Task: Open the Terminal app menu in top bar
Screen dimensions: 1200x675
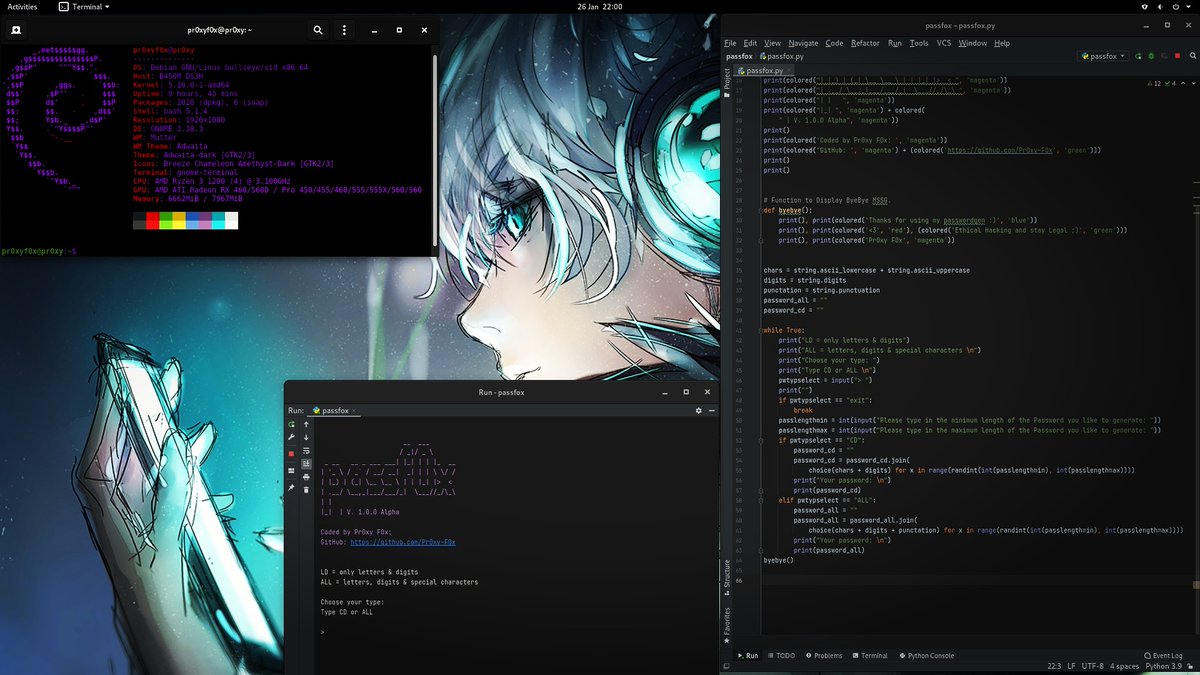Action: [84, 6]
